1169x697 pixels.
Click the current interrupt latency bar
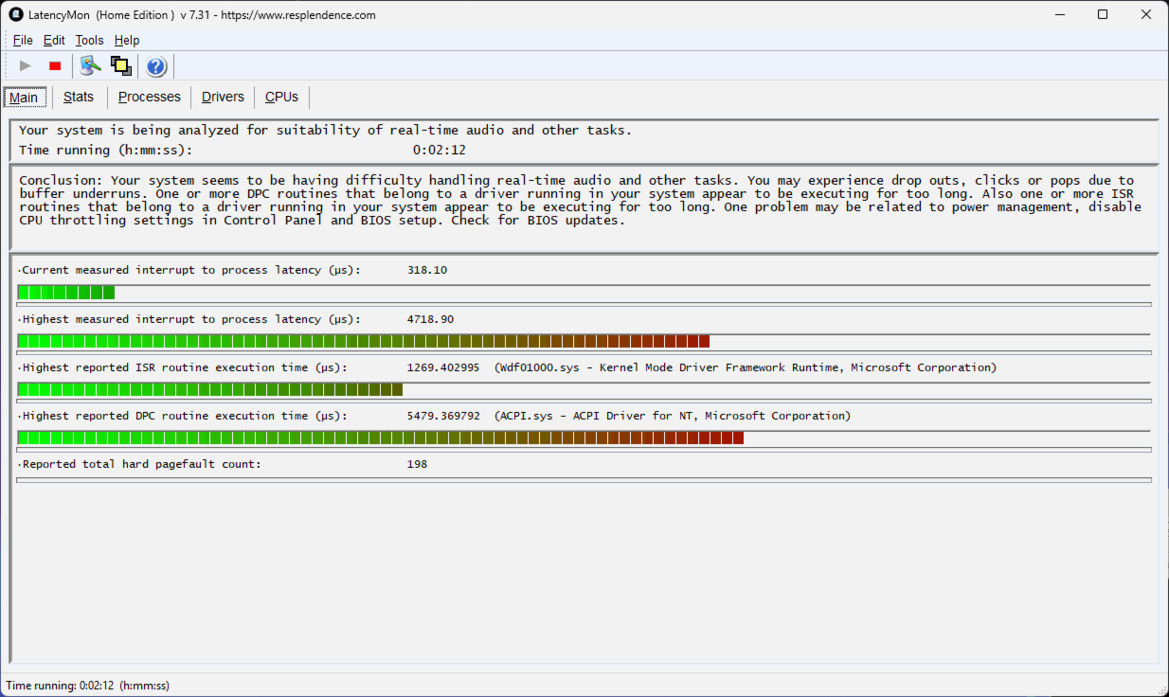(66, 292)
